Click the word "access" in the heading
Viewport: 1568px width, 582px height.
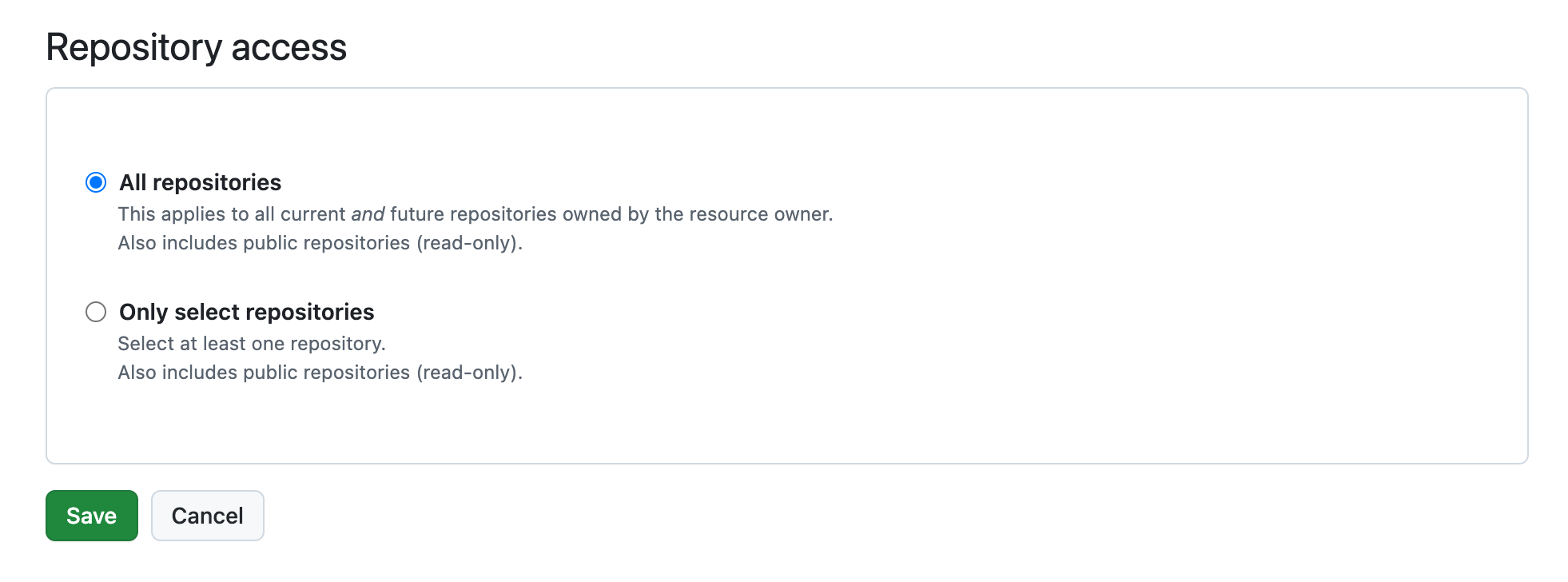click(x=289, y=47)
